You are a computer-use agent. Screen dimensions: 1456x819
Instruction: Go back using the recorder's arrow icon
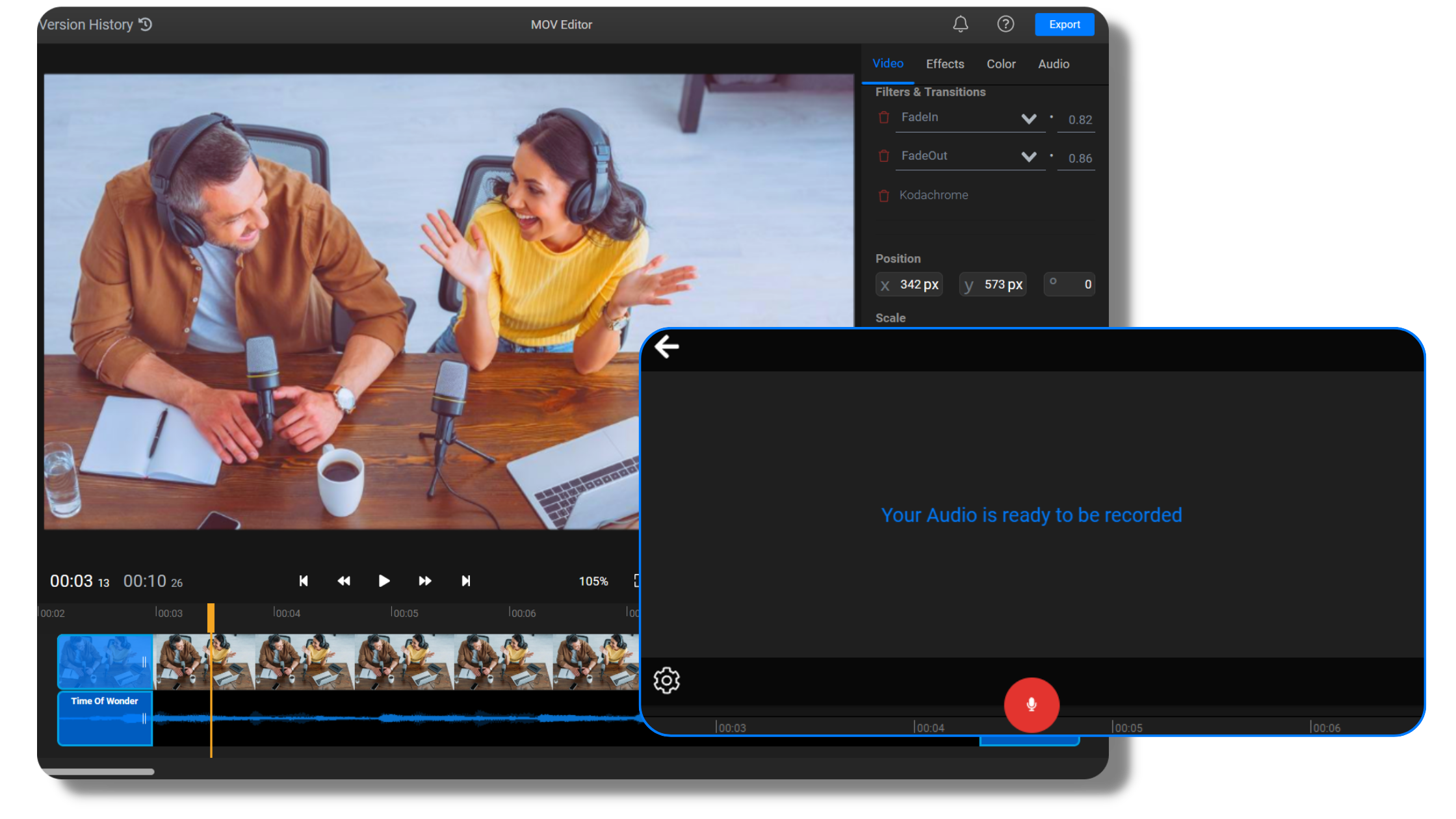[x=665, y=346]
